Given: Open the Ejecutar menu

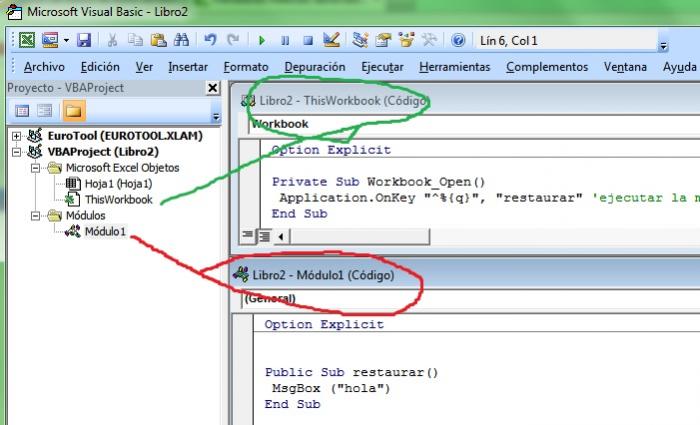Looking at the screenshot, I should 382,67.
